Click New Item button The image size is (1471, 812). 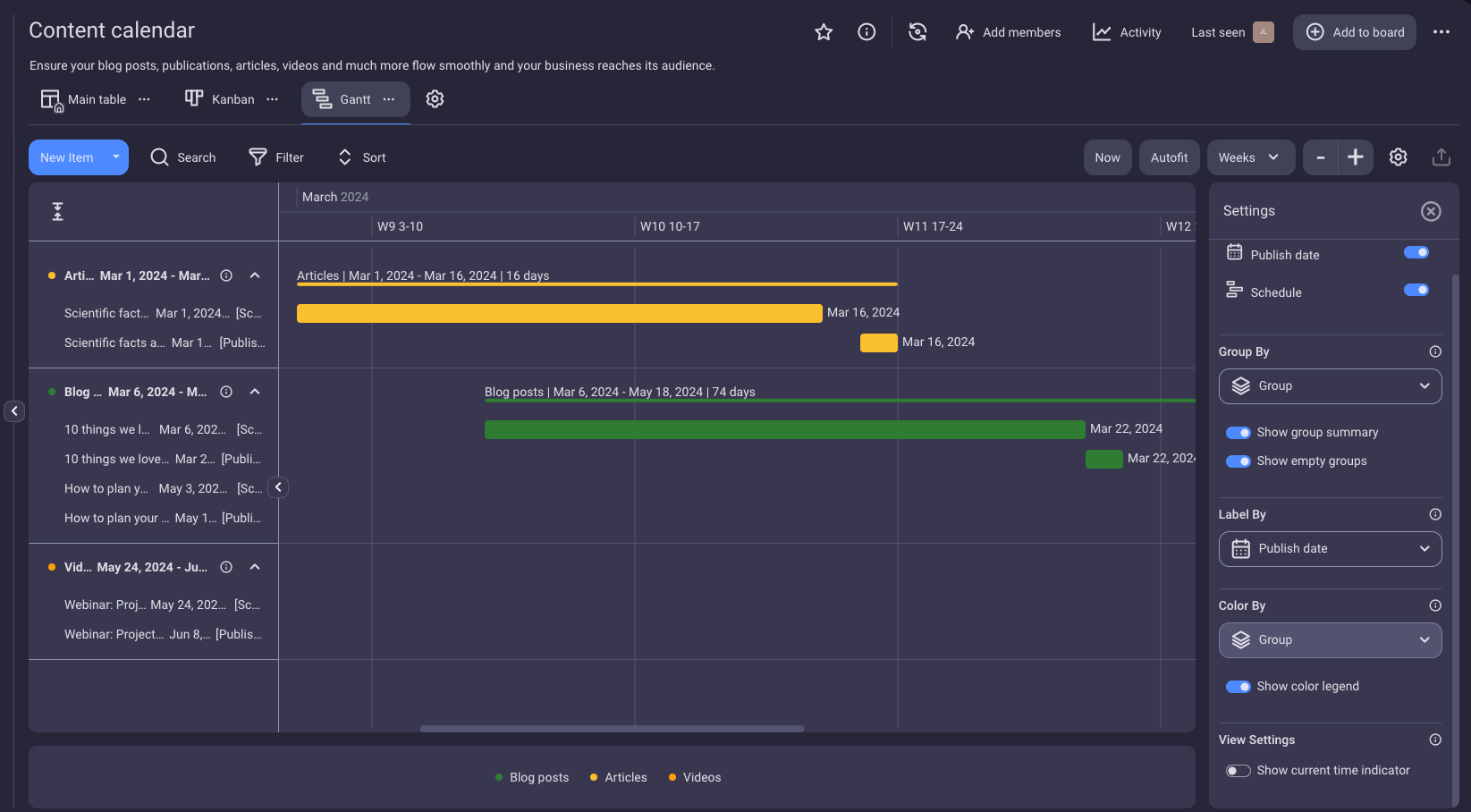67,157
